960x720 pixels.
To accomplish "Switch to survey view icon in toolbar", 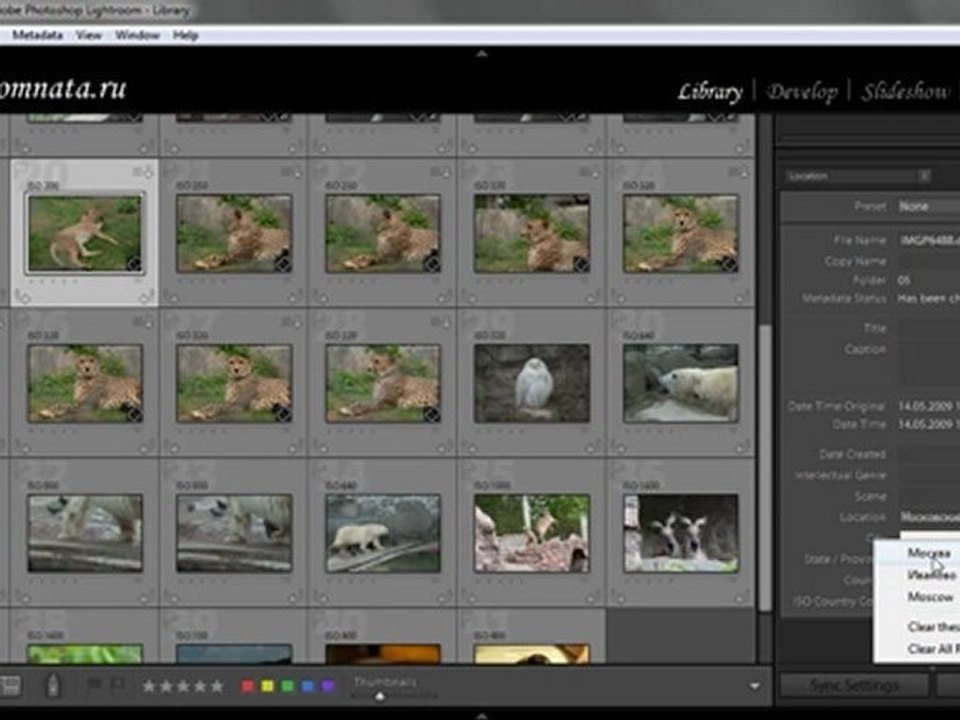I will [x=10, y=686].
